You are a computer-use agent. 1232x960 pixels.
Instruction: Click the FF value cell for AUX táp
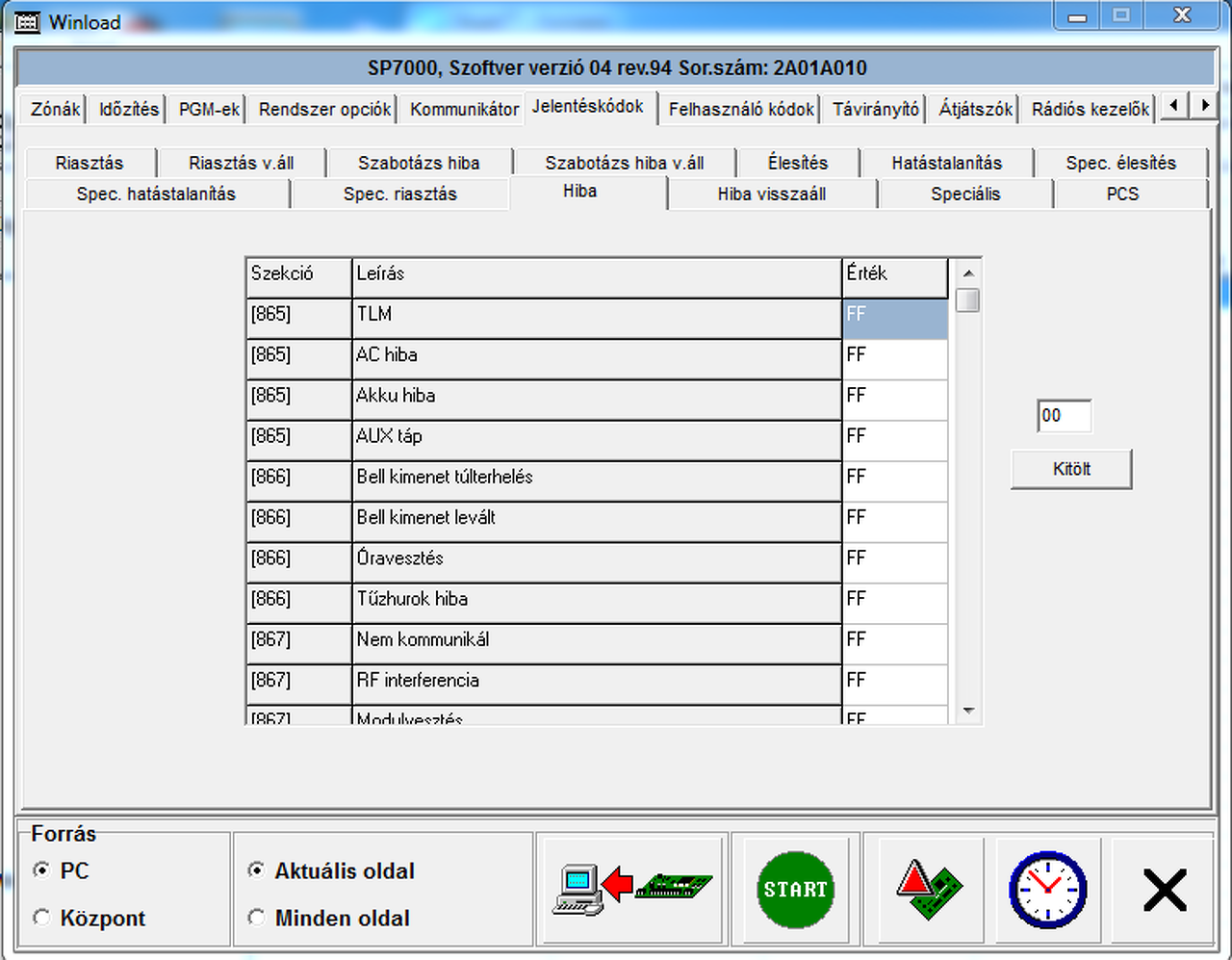tap(895, 440)
